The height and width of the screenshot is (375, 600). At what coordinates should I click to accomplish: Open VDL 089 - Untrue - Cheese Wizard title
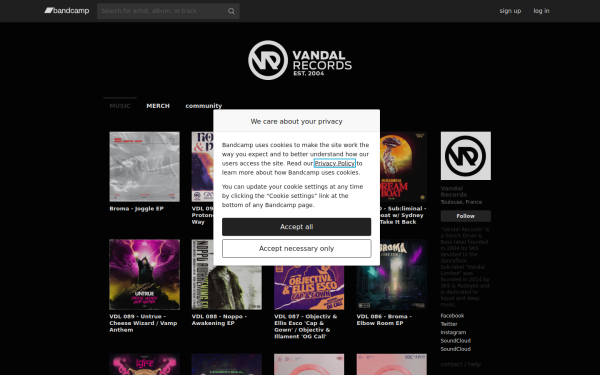143,323
